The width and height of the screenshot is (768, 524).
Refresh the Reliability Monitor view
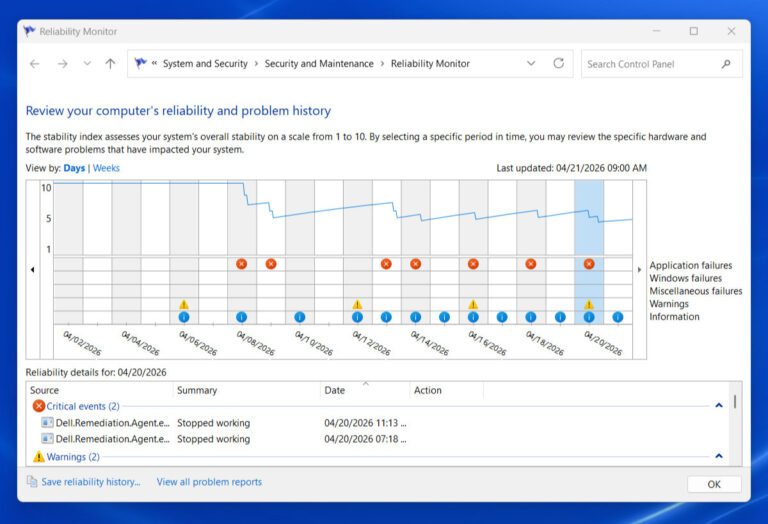pos(558,63)
